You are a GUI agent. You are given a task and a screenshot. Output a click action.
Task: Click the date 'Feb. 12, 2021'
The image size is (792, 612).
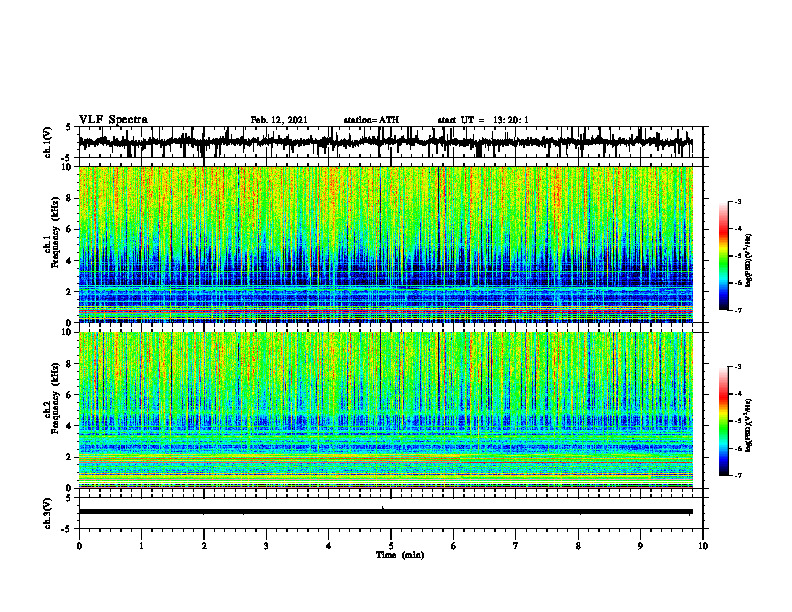pos(279,120)
